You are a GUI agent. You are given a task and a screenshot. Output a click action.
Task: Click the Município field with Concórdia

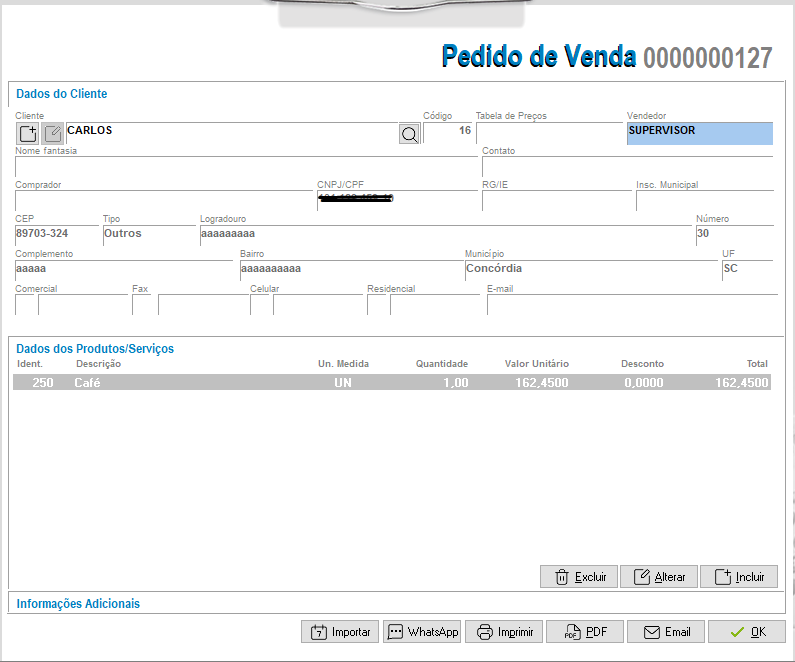tap(590, 269)
